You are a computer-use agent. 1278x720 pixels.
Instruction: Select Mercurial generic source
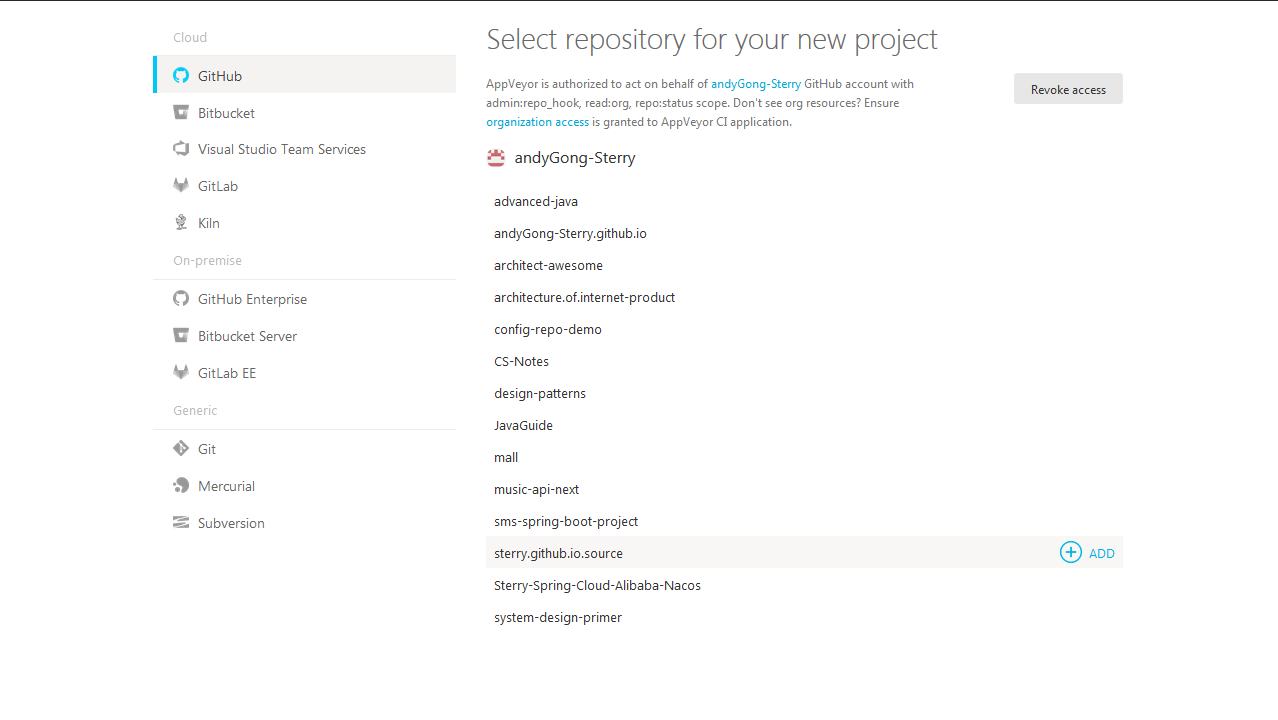point(304,485)
